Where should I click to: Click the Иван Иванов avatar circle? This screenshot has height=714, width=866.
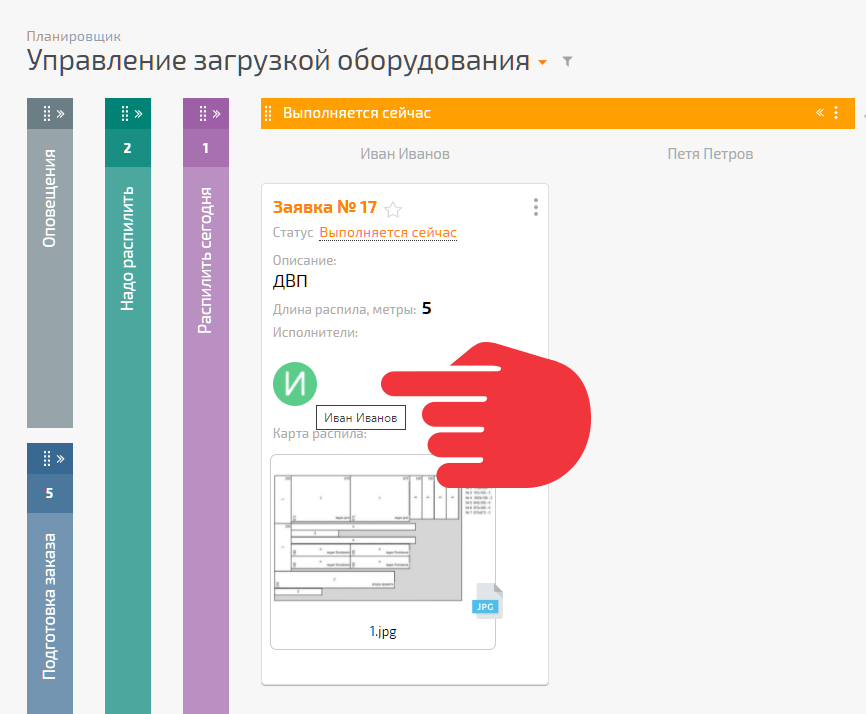[295, 384]
